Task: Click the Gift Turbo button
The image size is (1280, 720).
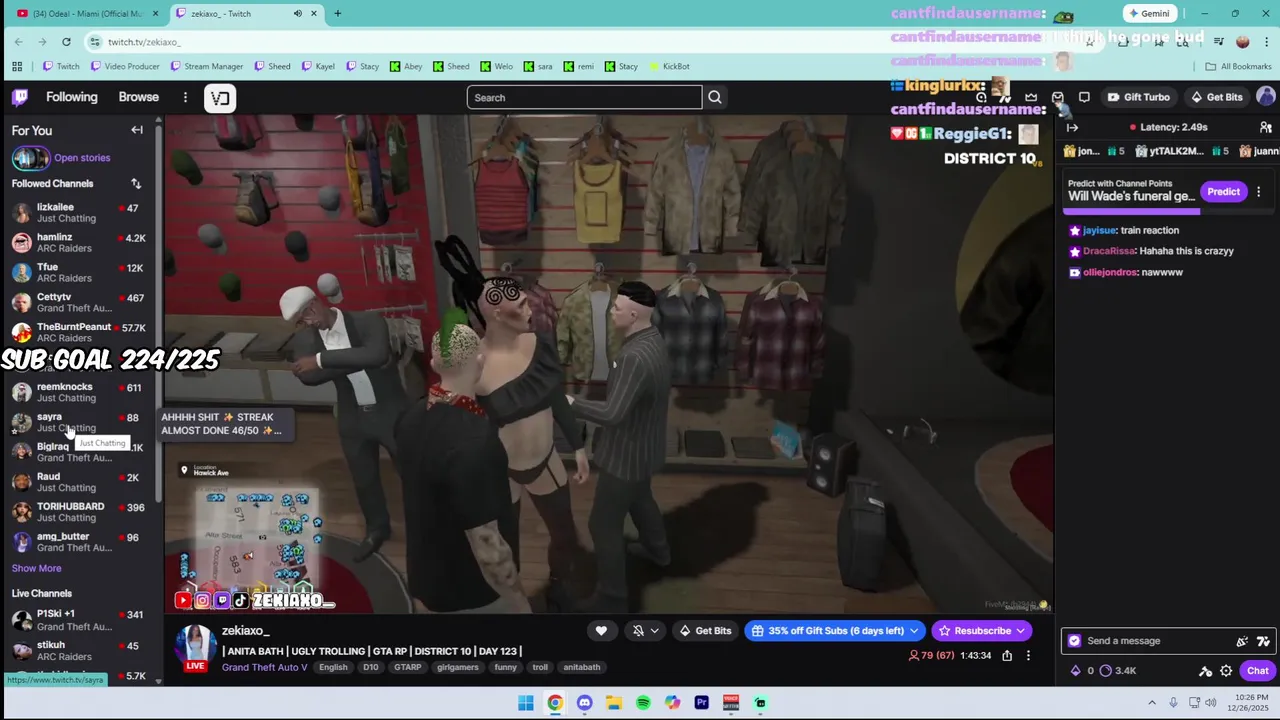Action: pyautogui.click(x=1138, y=97)
